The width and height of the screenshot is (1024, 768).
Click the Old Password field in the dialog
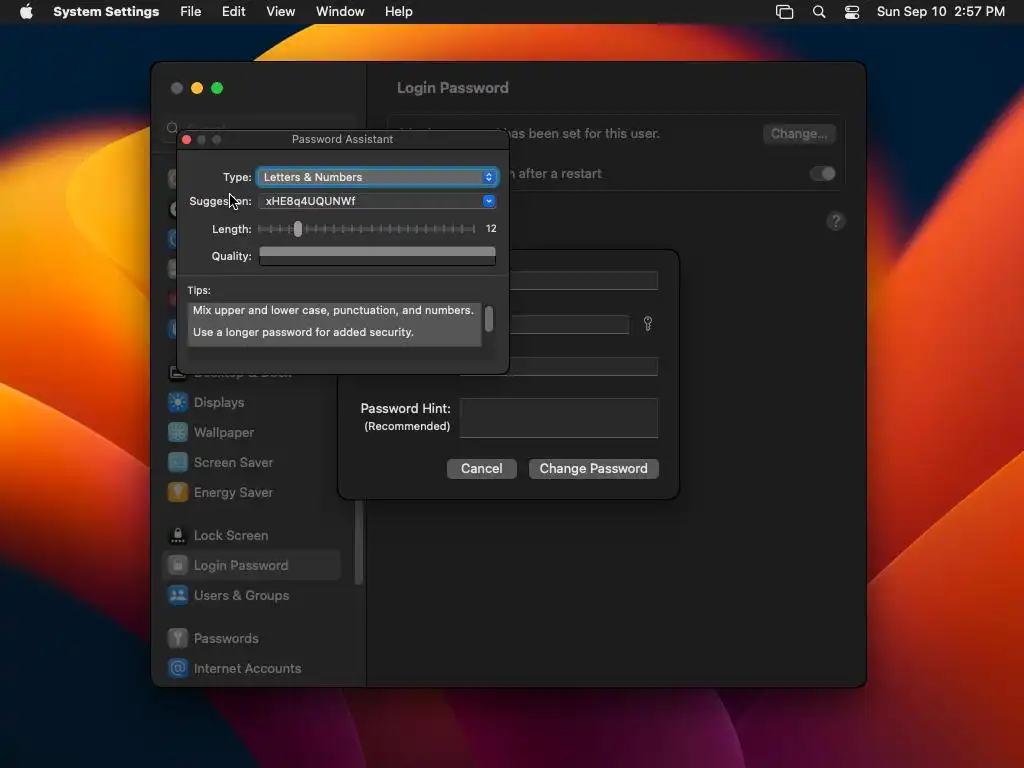point(583,281)
